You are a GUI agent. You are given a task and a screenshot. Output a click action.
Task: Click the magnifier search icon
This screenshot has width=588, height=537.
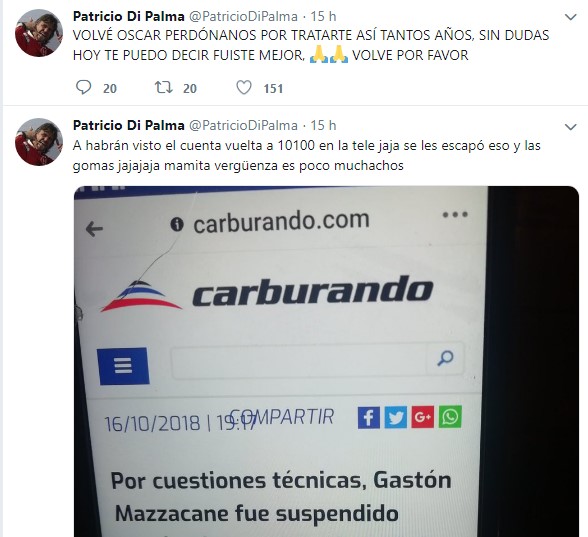click(x=445, y=358)
